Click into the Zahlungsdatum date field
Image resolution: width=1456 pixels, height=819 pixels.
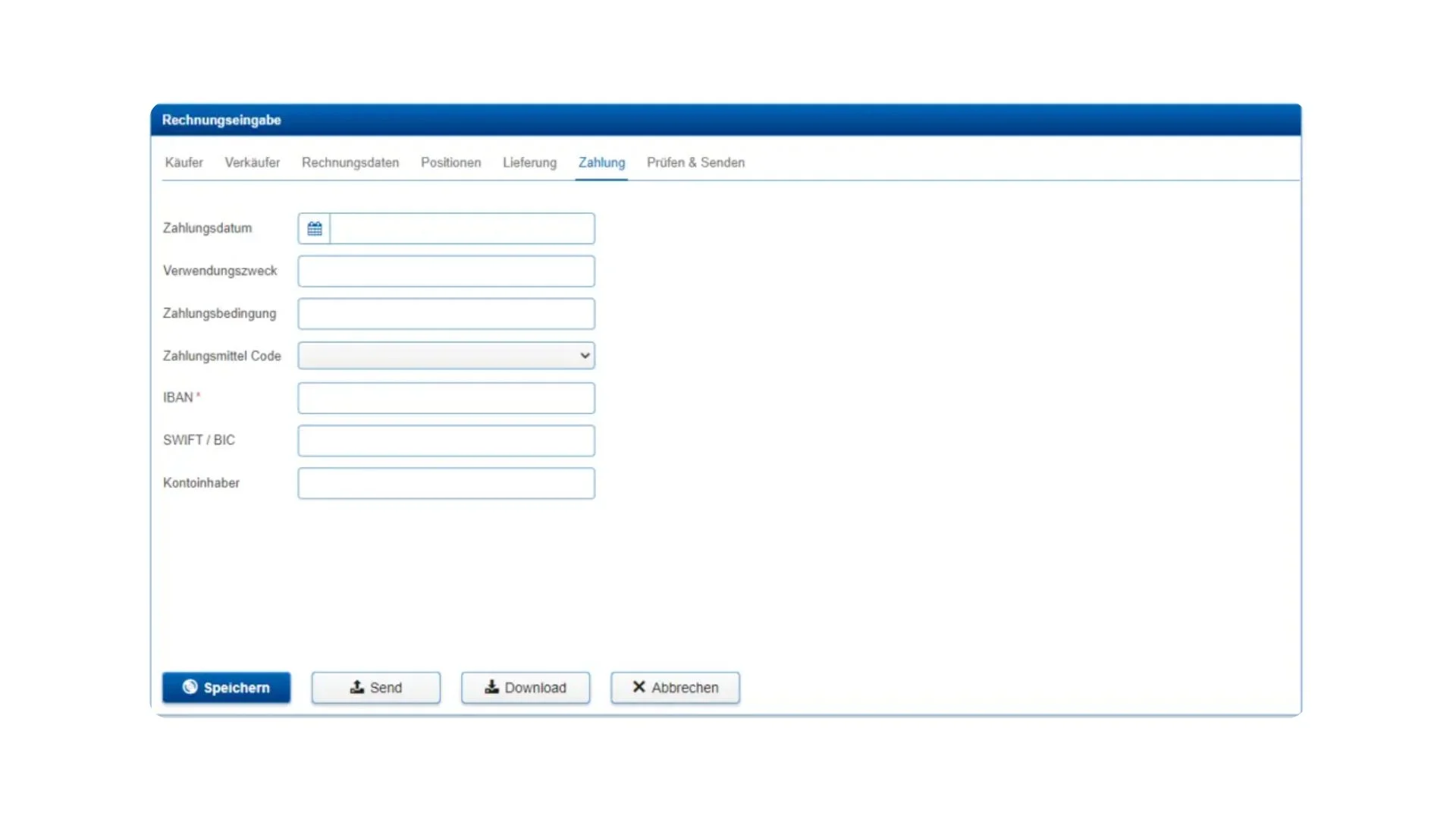(462, 228)
